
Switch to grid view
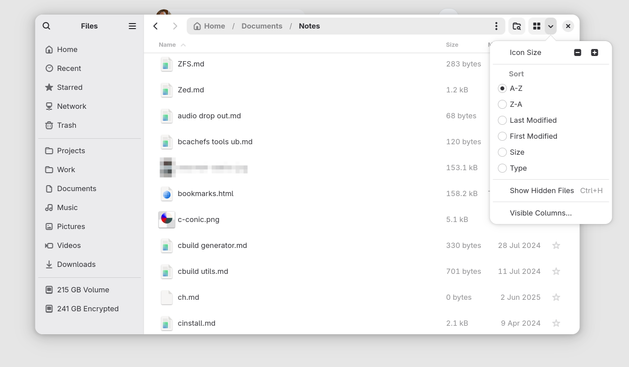536,26
